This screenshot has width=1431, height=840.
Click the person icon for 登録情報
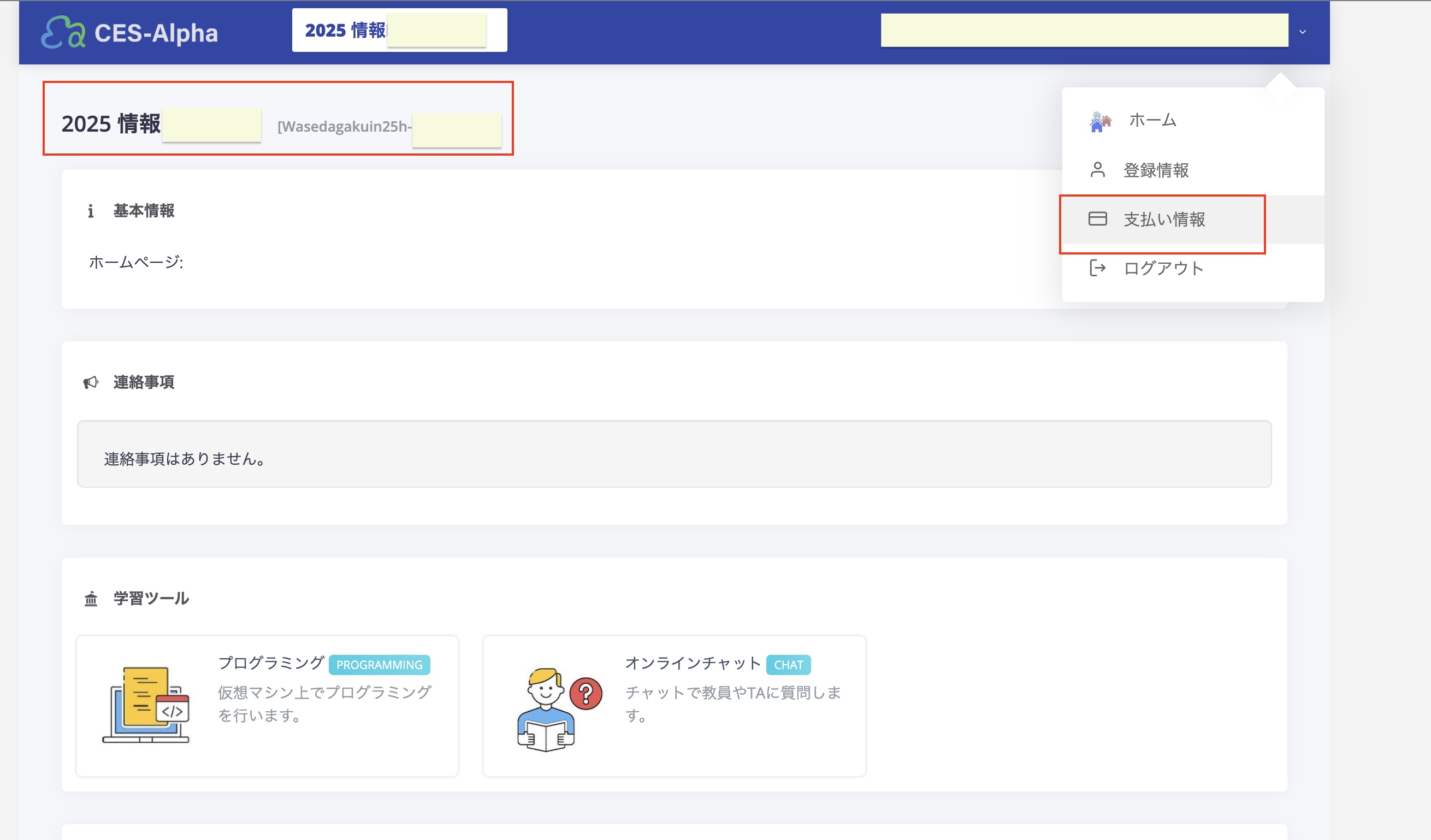(1097, 170)
